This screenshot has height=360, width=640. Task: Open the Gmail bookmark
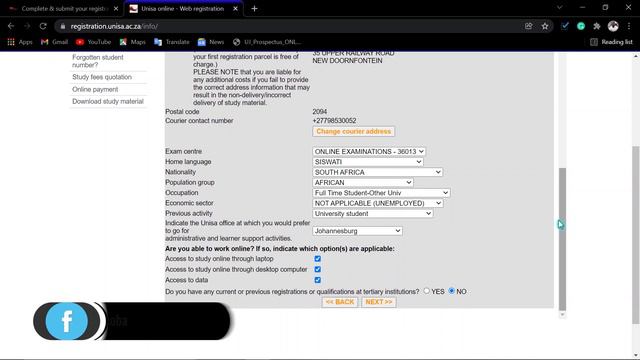click(x=54, y=42)
